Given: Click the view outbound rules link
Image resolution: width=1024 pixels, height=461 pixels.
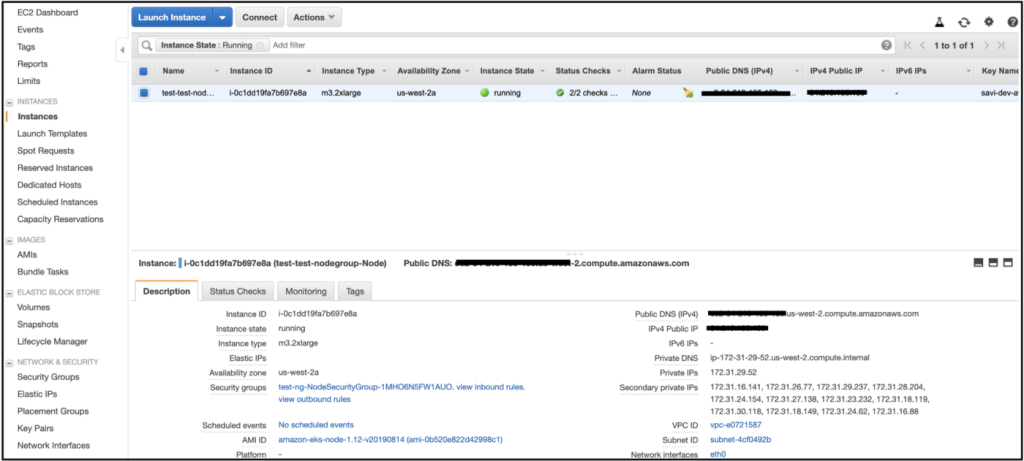Looking at the screenshot, I should (x=314, y=399).
